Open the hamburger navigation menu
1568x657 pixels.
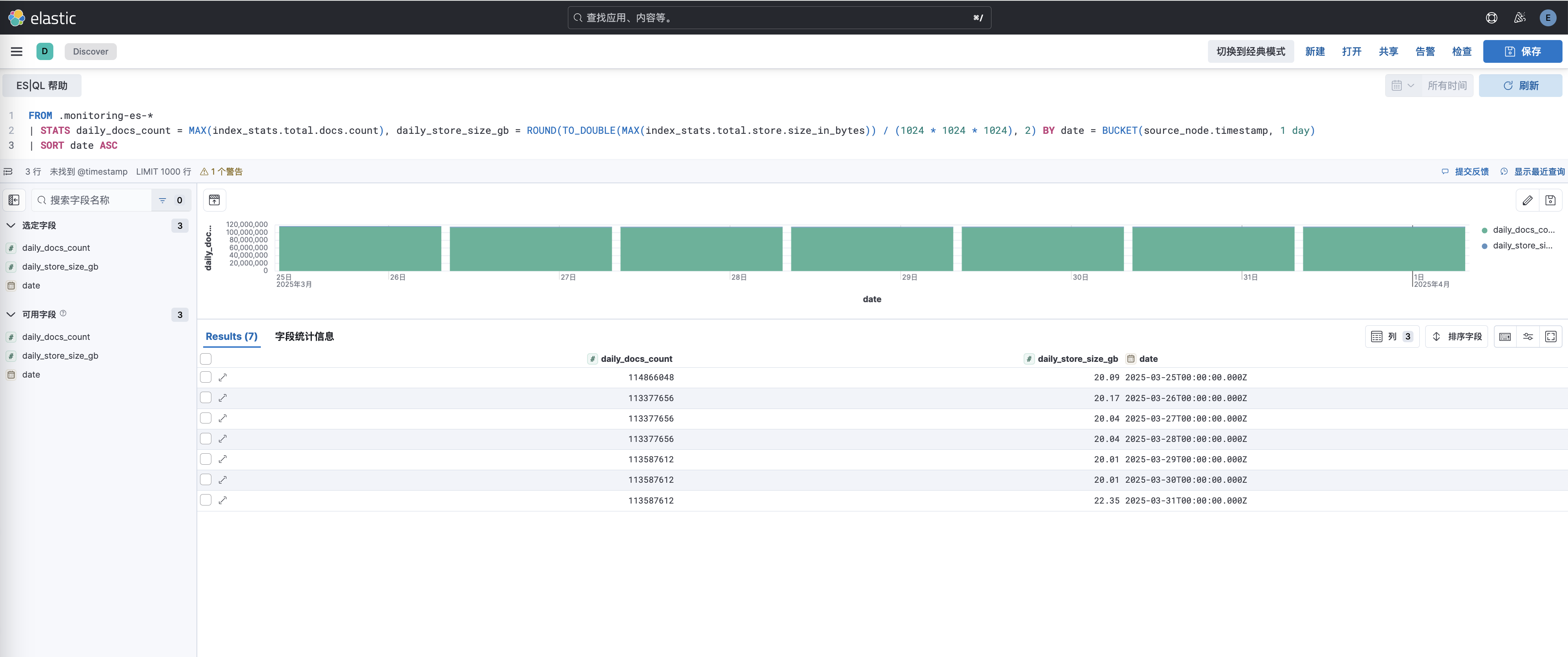pyautogui.click(x=16, y=52)
